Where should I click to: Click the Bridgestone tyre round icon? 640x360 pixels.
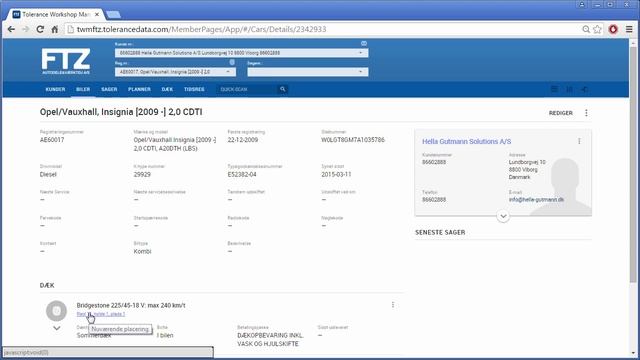(x=56, y=311)
